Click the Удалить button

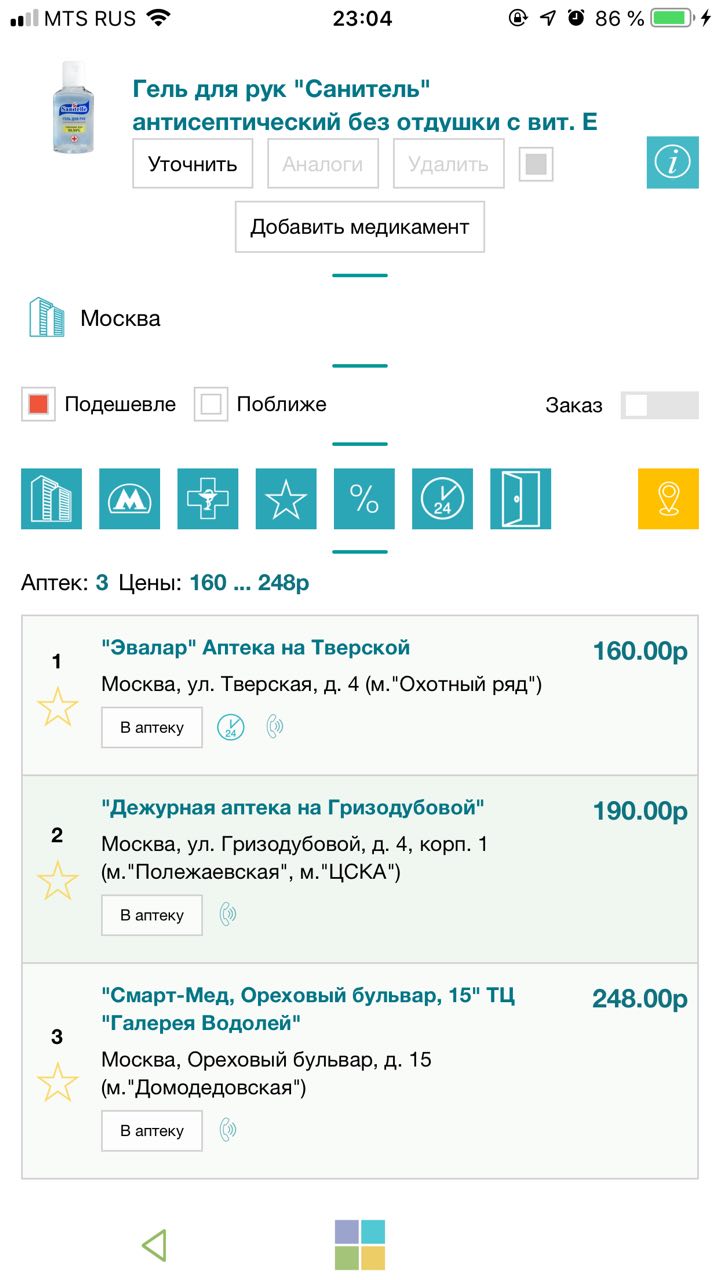click(449, 164)
